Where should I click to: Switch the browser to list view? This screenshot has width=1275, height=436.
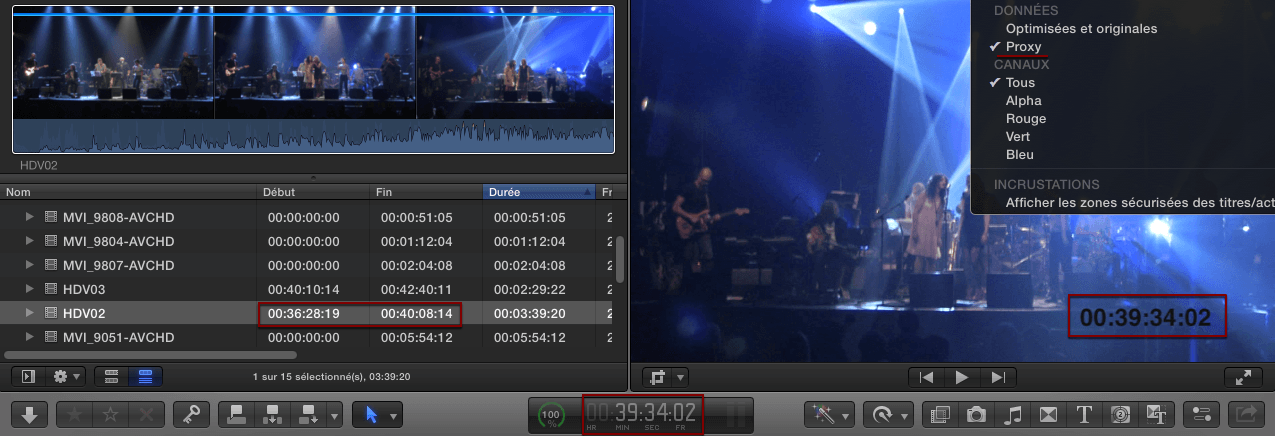coord(146,377)
